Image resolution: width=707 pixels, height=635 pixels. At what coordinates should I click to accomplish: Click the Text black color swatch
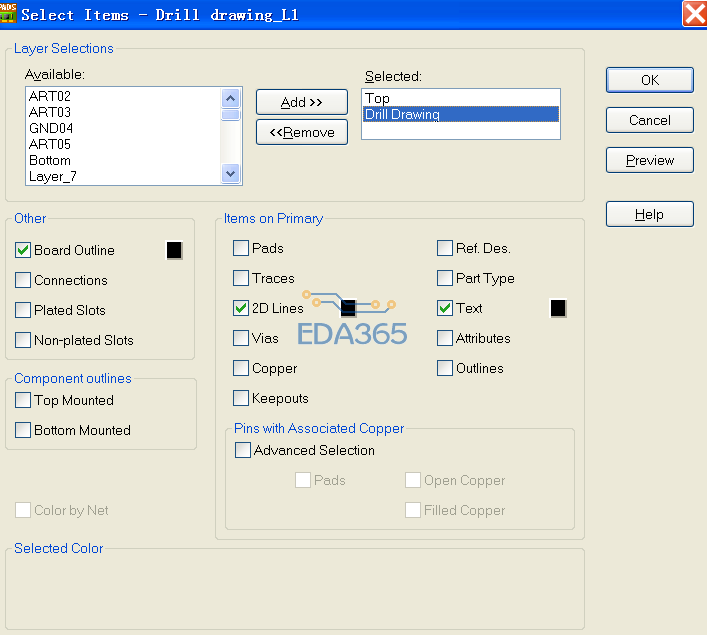[x=558, y=308]
